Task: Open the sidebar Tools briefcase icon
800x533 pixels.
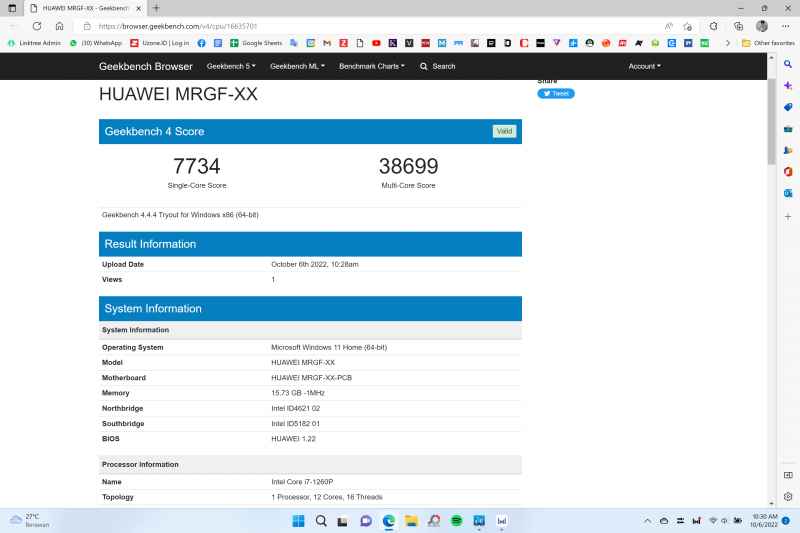Action: pos(788,129)
